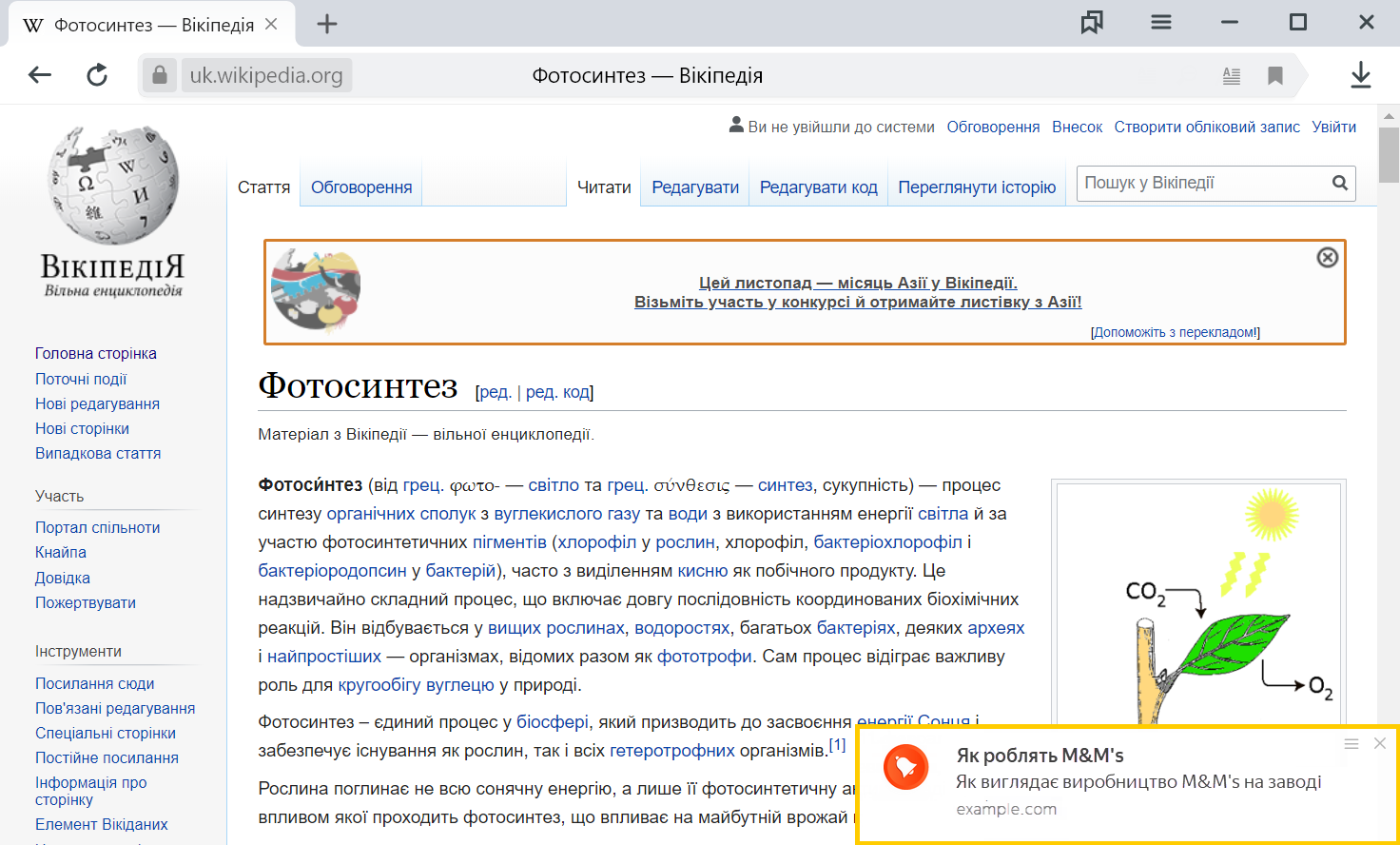
Task: Click the padlock site security icon
Action: coord(160,75)
